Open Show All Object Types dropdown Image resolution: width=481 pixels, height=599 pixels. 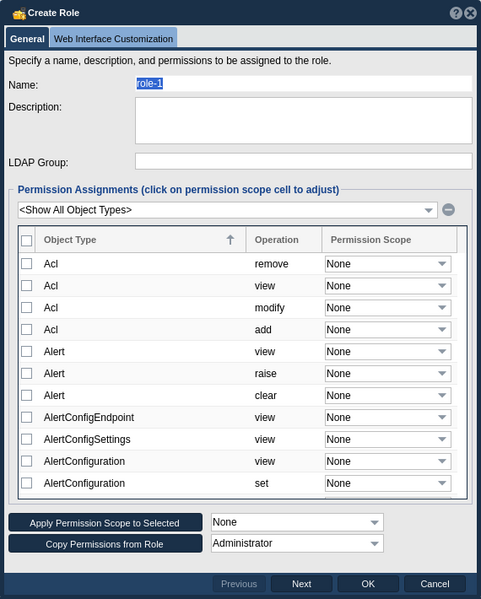pos(227,210)
